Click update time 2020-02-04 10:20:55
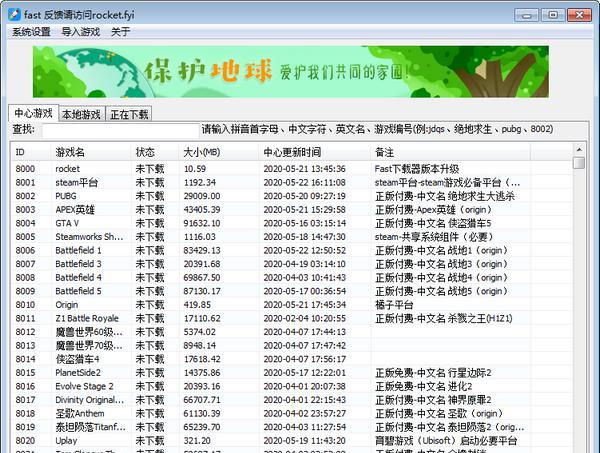 click(305, 318)
